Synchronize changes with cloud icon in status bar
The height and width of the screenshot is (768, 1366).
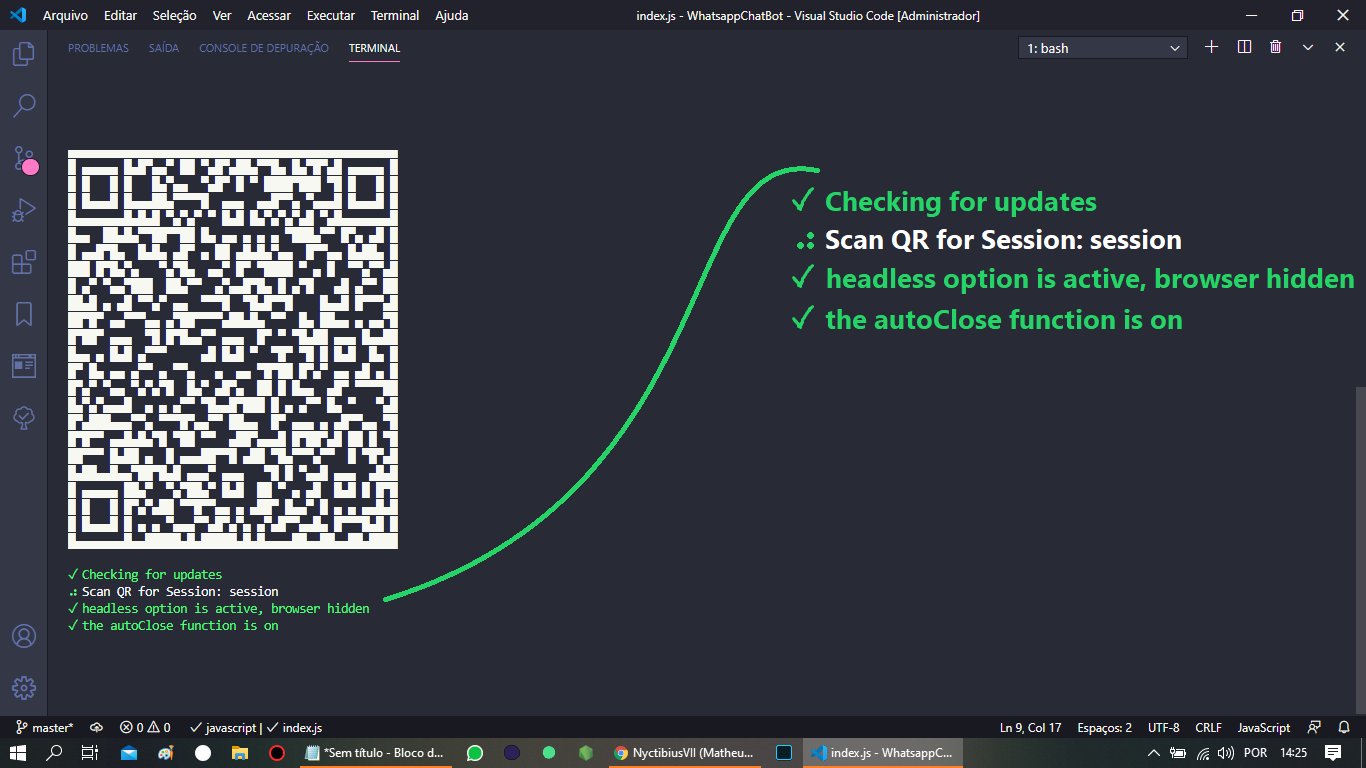[x=97, y=728]
